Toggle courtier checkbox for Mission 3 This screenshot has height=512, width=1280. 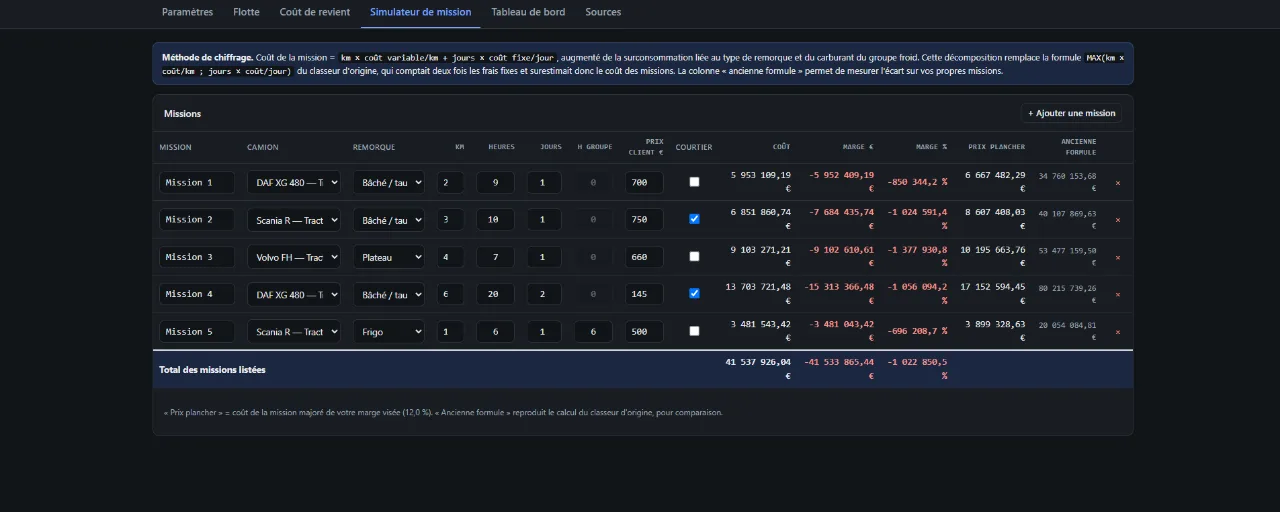(x=694, y=256)
